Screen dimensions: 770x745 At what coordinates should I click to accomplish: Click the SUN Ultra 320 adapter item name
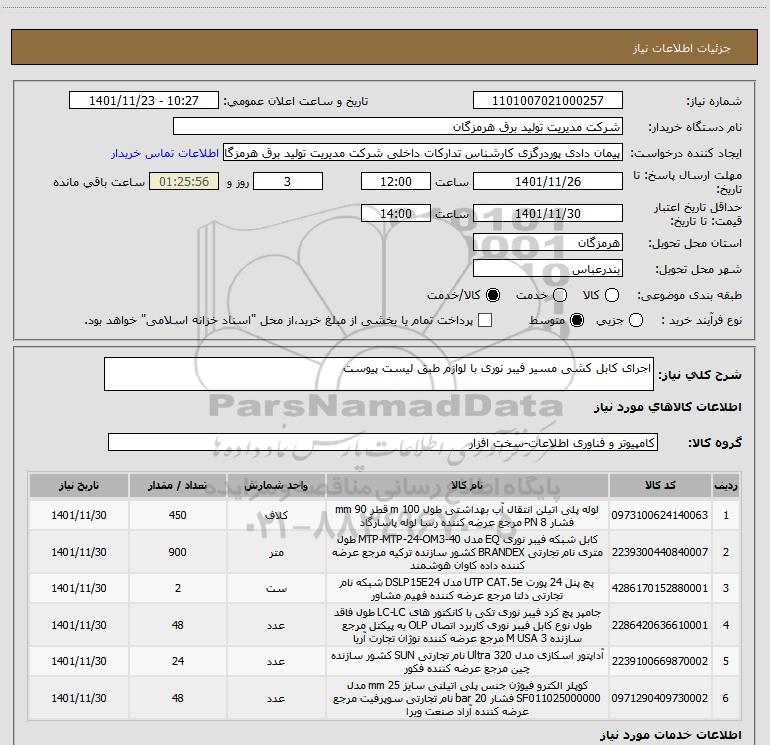[x=467, y=662]
